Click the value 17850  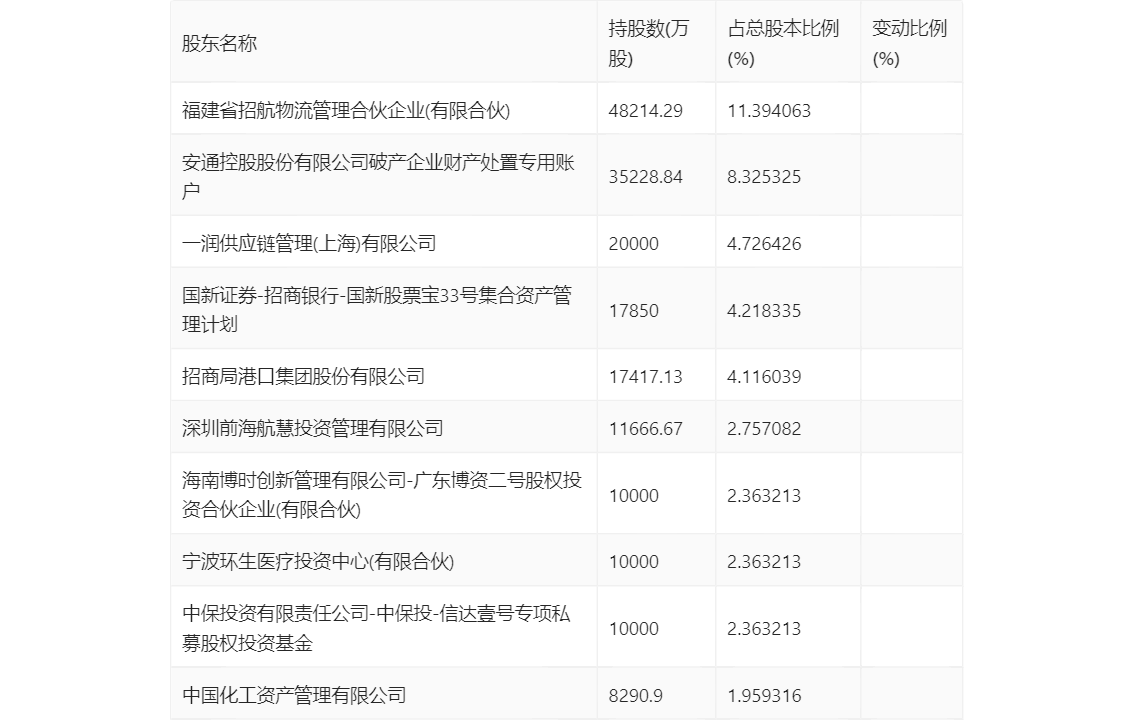[x=634, y=311]
